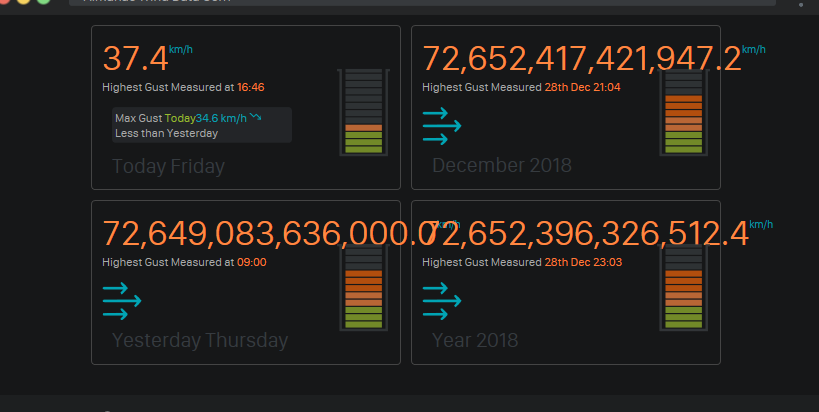Click the Max Gust Today info box
The image size is (819, 412).
click(202, 125)
